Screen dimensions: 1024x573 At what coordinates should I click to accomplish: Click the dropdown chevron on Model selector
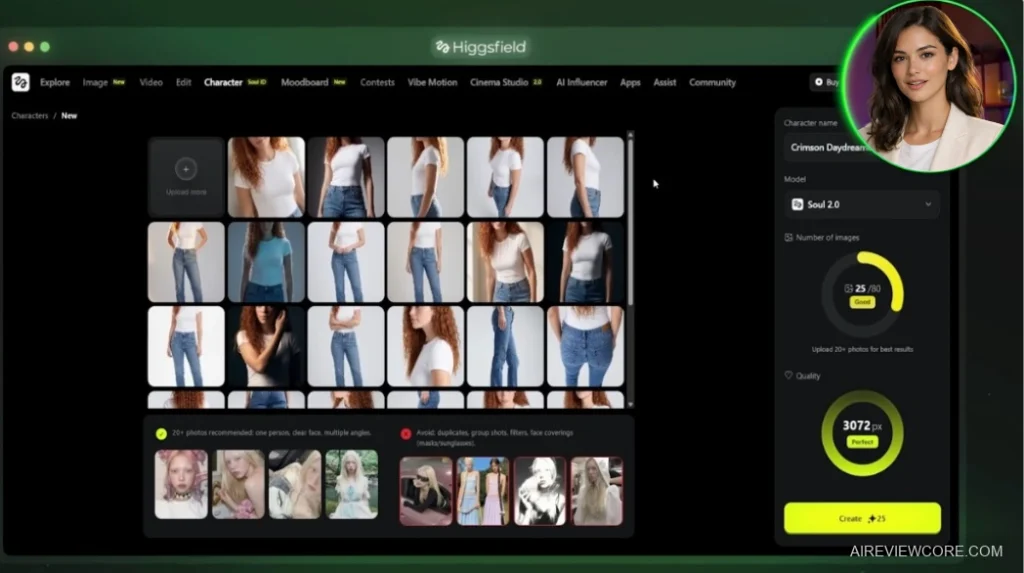(928, 205)
